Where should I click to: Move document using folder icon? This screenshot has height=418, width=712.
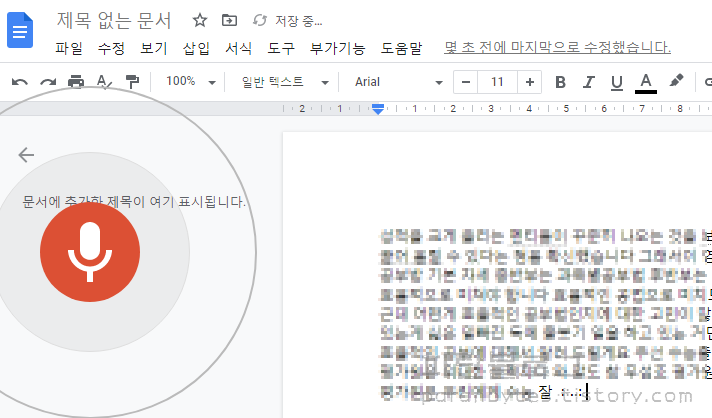pyautogui.click(x=229, y=20)
